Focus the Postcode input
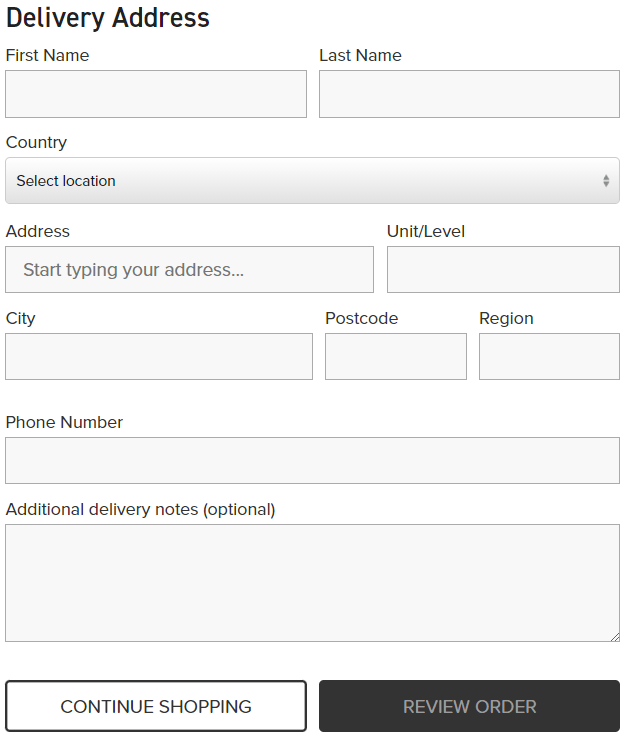The image size is (628, 741). pos(396,357)
